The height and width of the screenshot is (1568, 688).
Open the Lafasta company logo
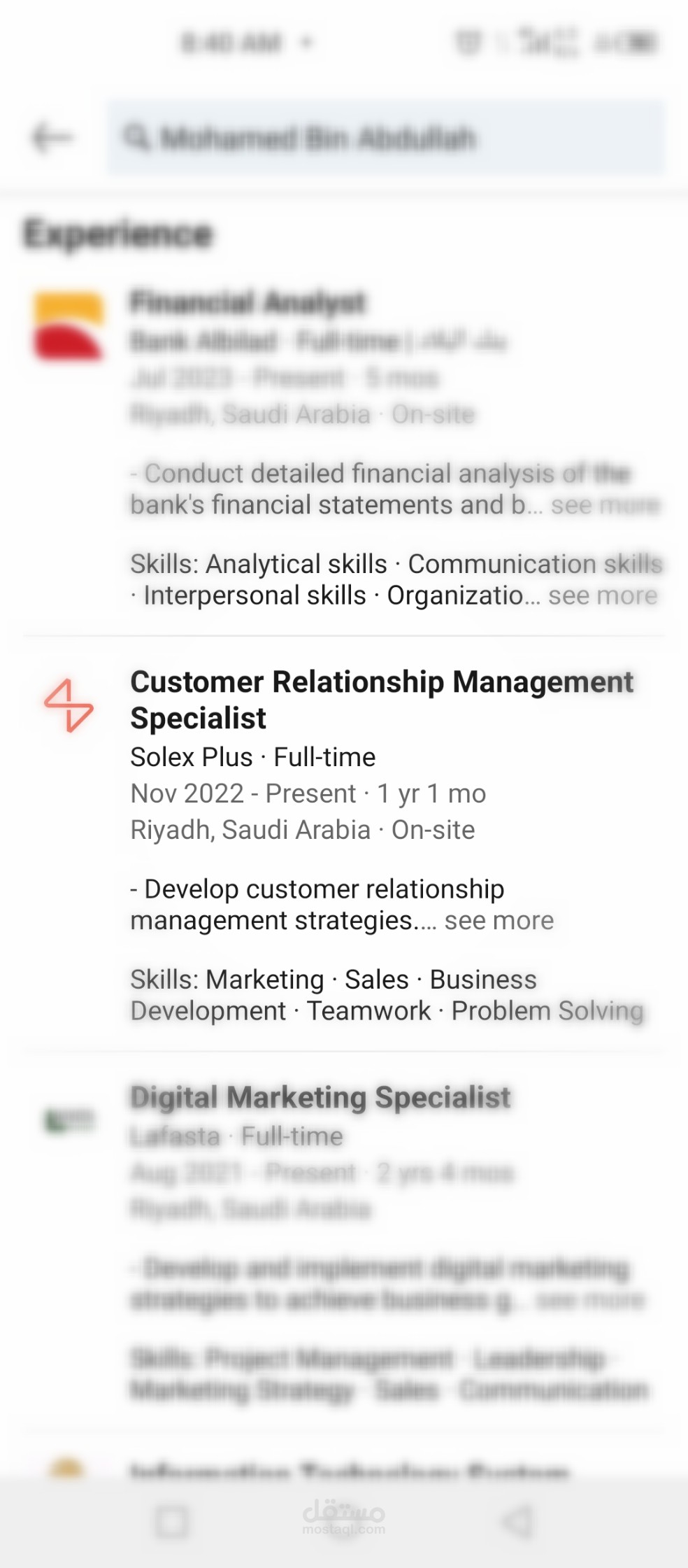click(x=69, y=1120)
